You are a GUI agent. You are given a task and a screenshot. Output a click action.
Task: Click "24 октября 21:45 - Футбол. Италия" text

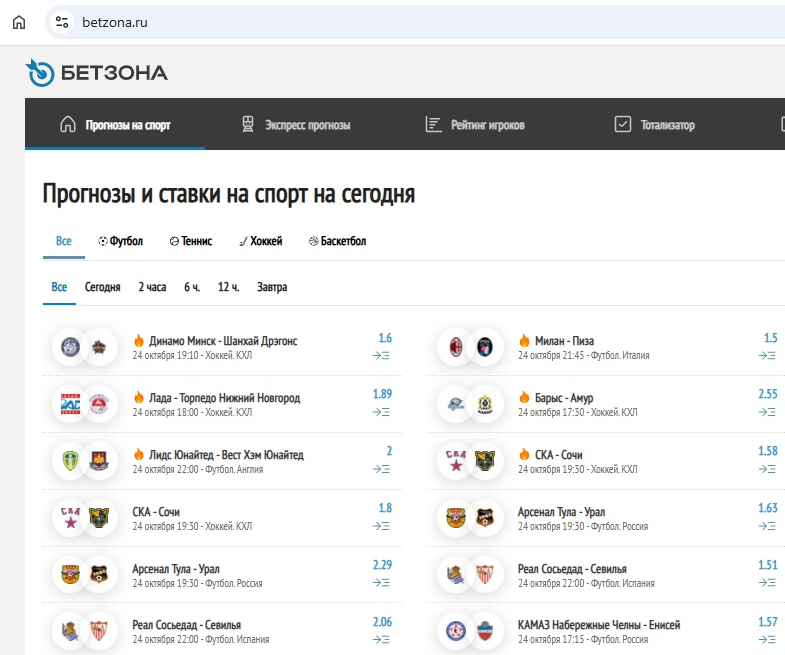[584, 356]
